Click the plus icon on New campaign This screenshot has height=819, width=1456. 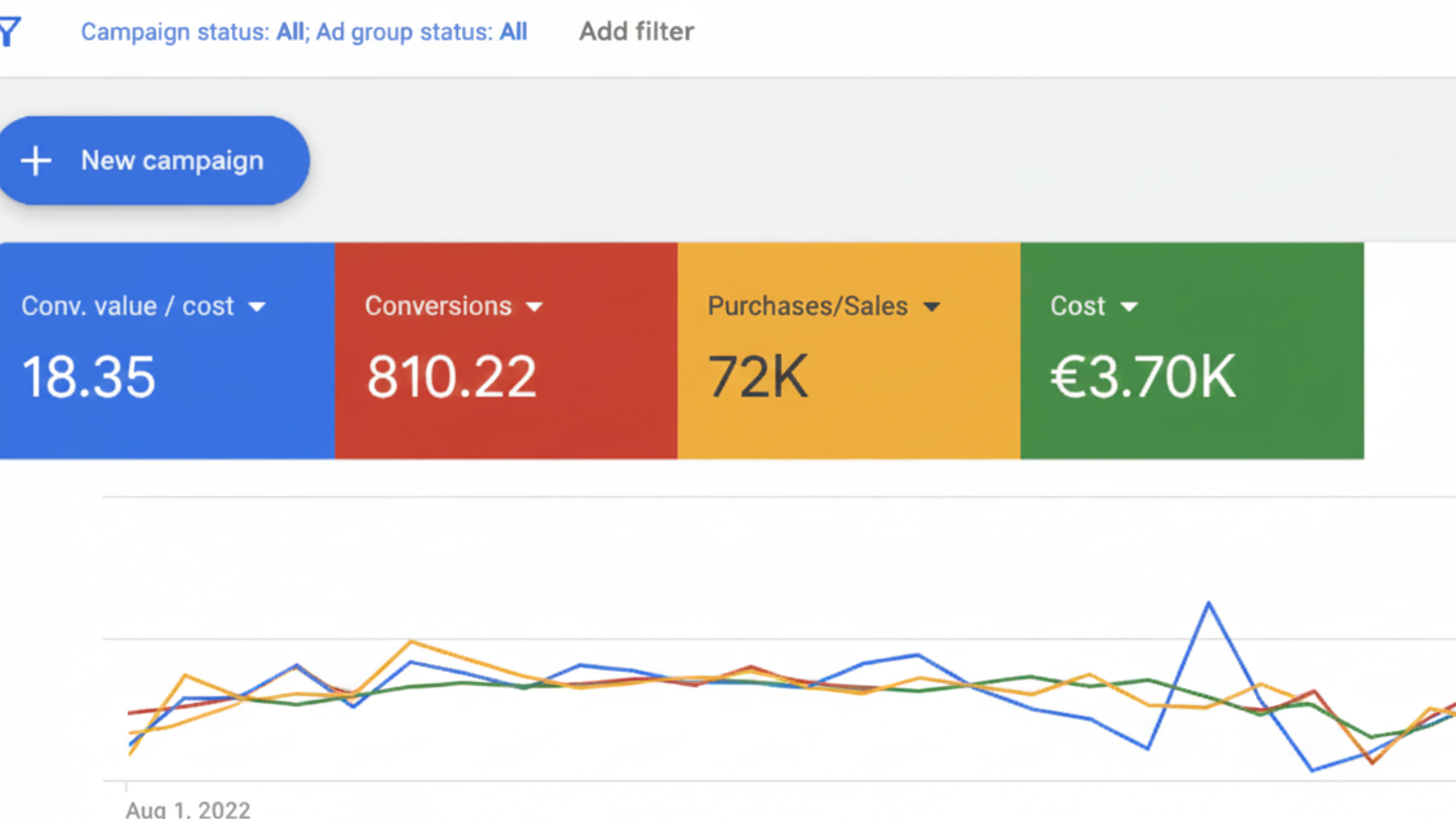point(36,161)
